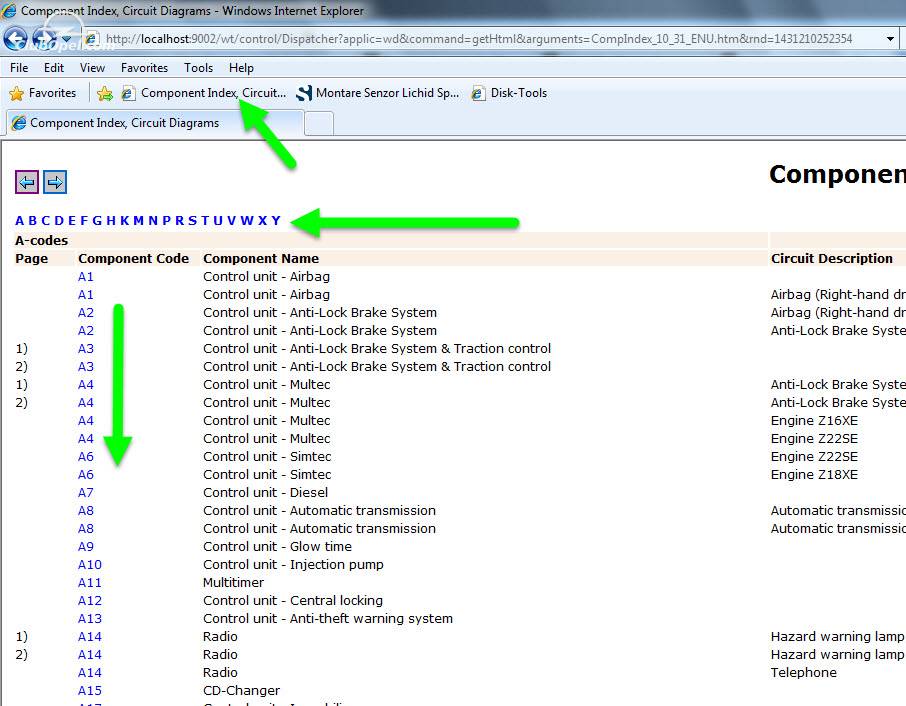Expand the address bar dropdown arrow
The width and height of the screenshot is (906, 706).
(x=890, y=39)
